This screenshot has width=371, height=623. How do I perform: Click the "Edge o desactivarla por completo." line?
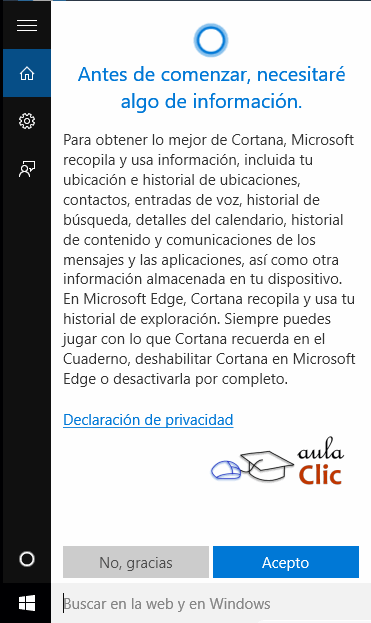point(175,379)
